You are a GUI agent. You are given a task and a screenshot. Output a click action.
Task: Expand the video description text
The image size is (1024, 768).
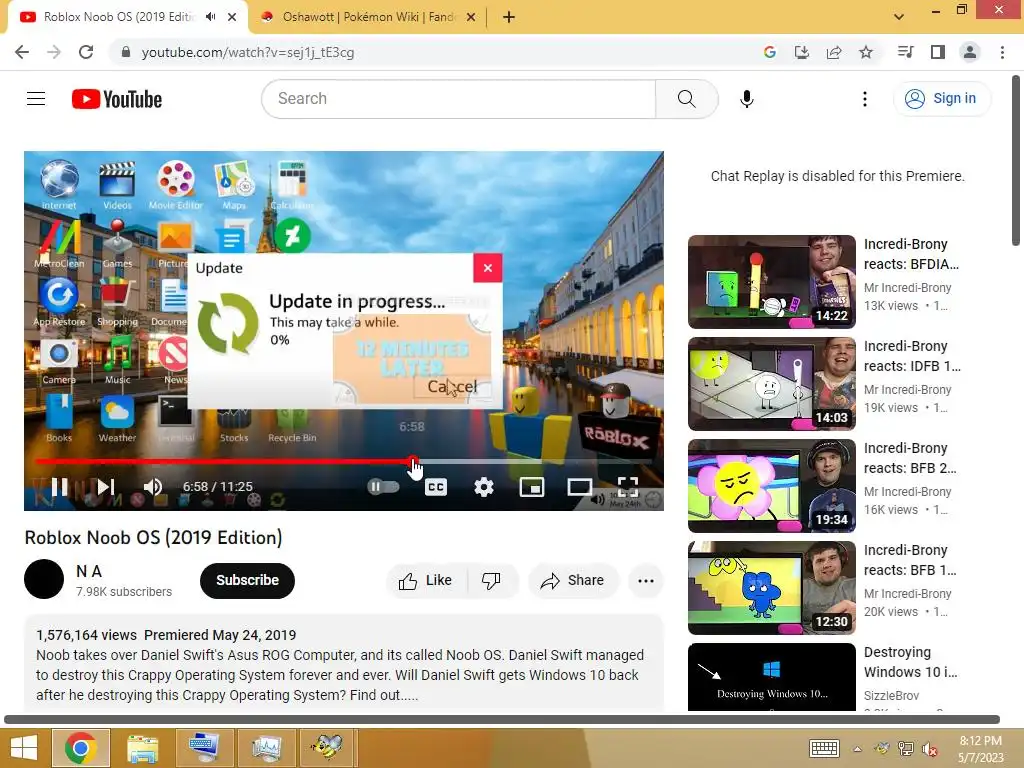pos(344,665)
